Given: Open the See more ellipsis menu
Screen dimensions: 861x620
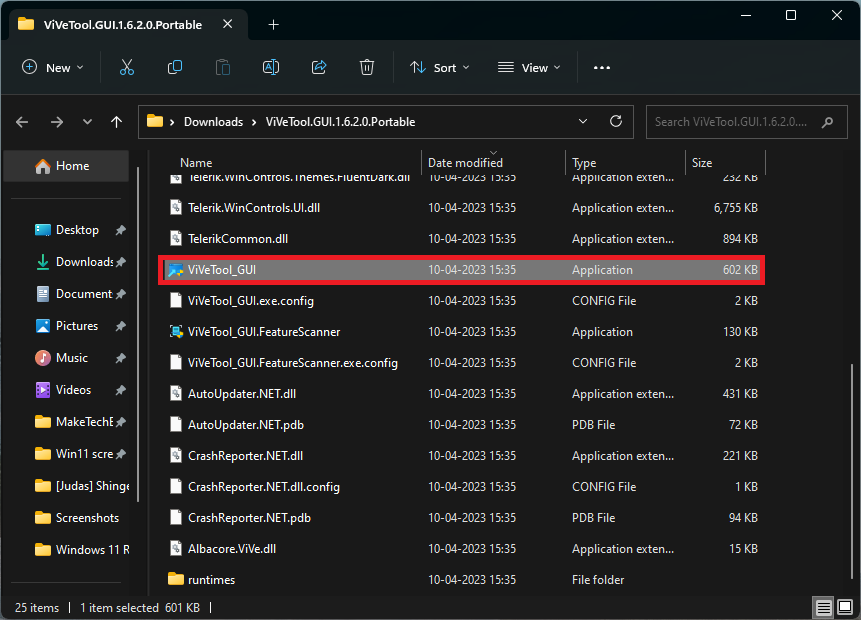Looking at the screenshot, I should (601, 67).
